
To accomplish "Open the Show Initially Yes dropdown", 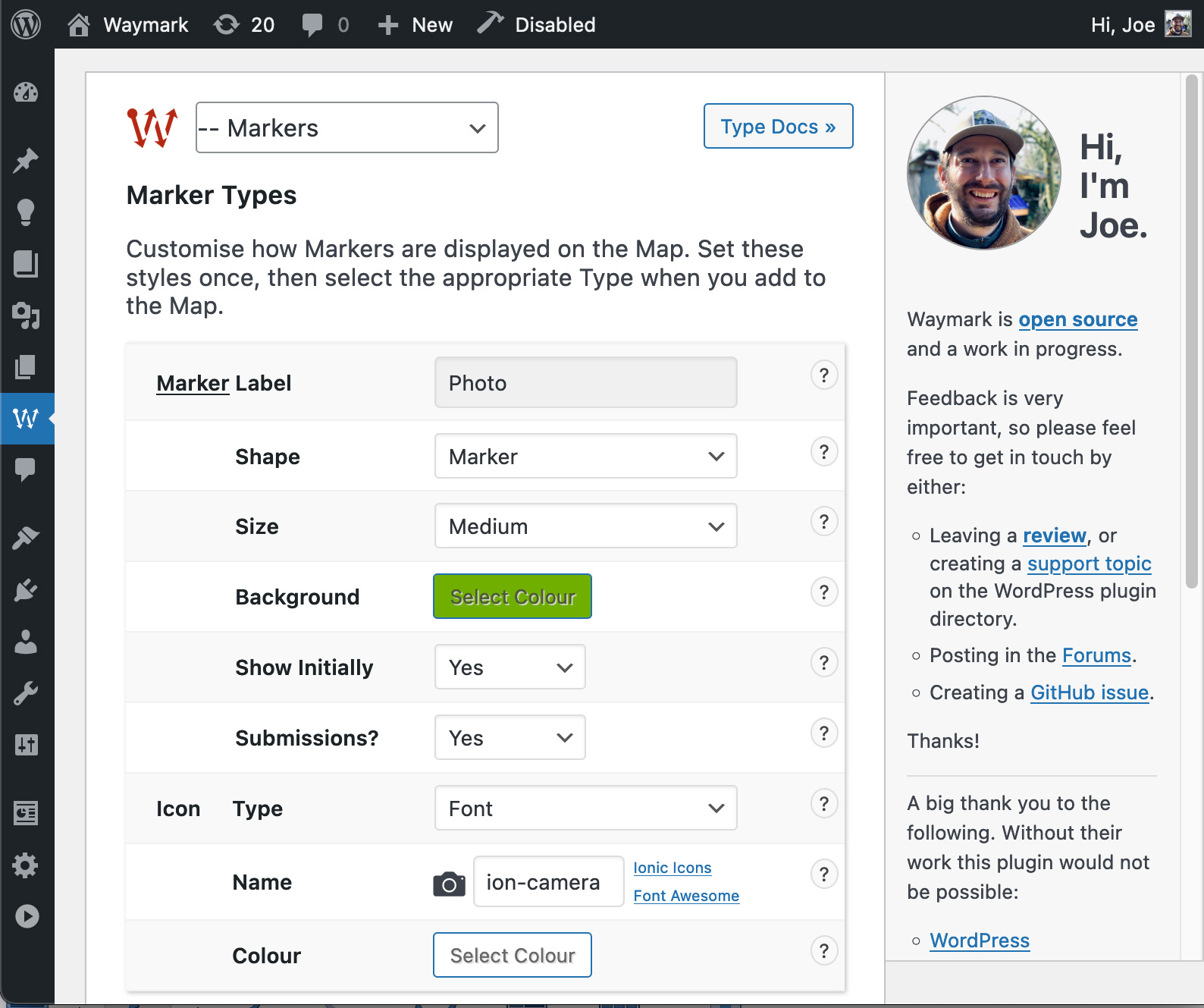I will [510, 667].
